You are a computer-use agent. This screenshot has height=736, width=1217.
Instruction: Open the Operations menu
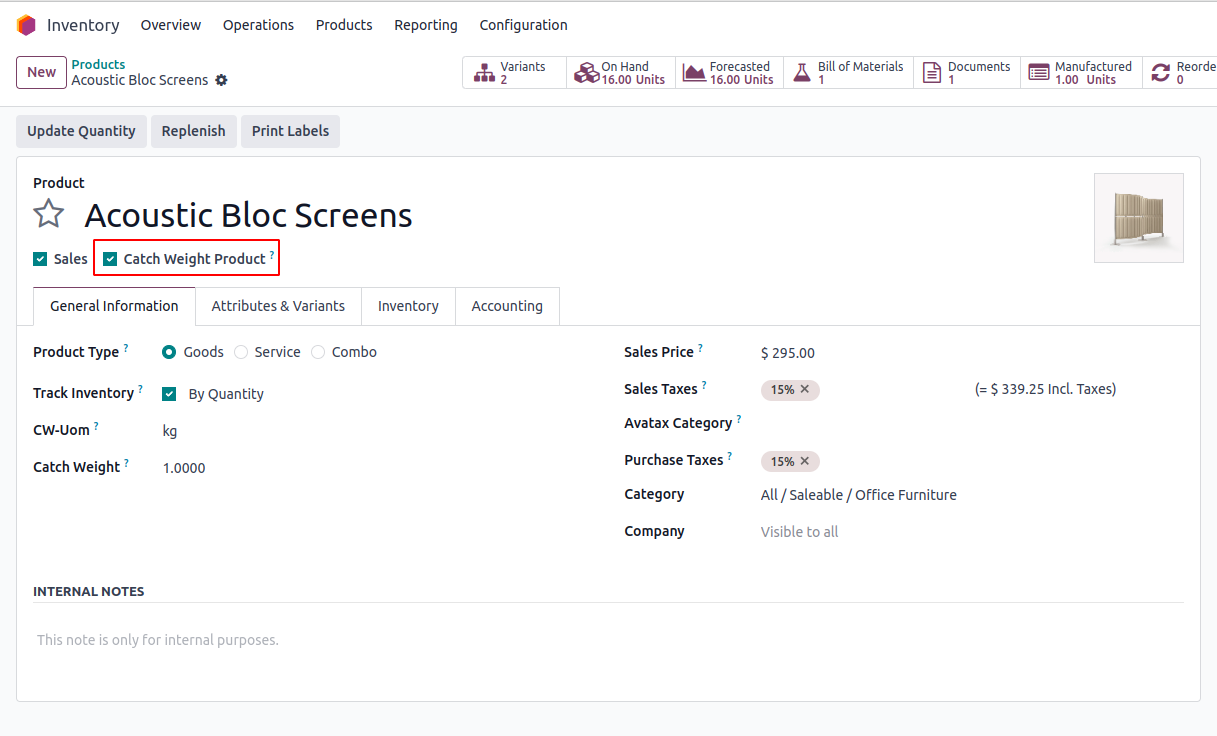coord(258,25)
